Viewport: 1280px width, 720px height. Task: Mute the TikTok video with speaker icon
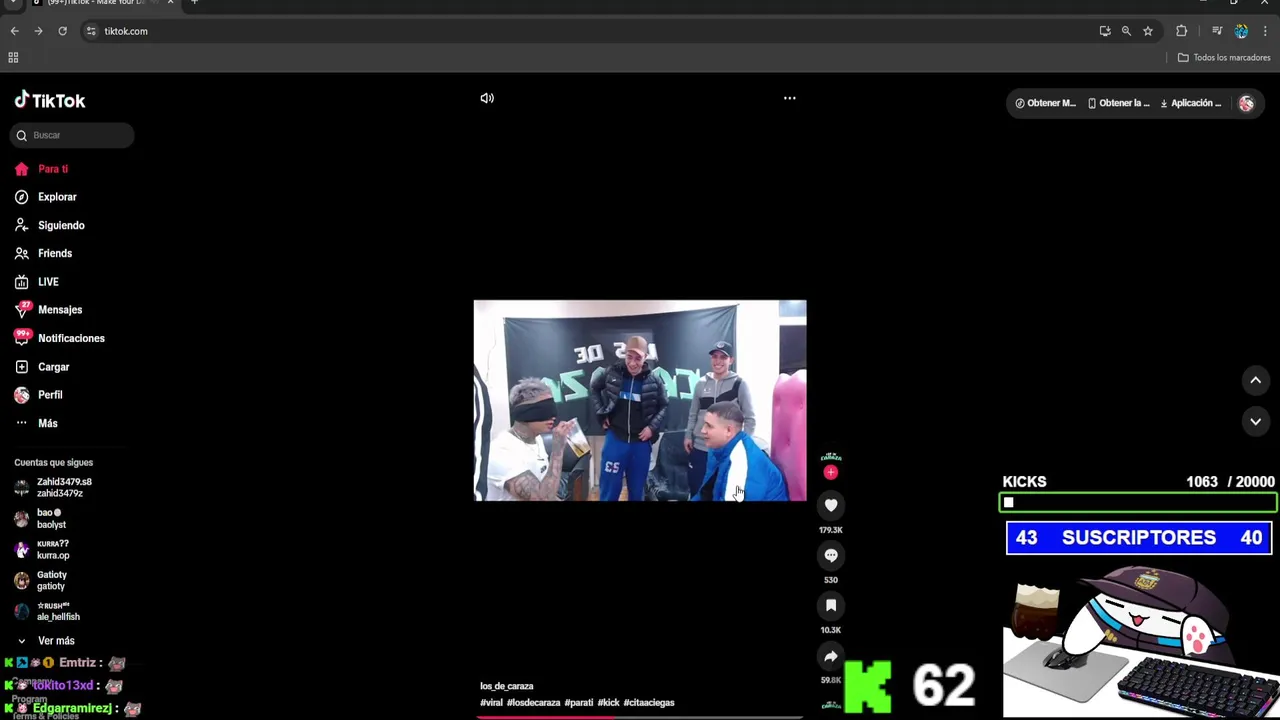coord(487,98)
